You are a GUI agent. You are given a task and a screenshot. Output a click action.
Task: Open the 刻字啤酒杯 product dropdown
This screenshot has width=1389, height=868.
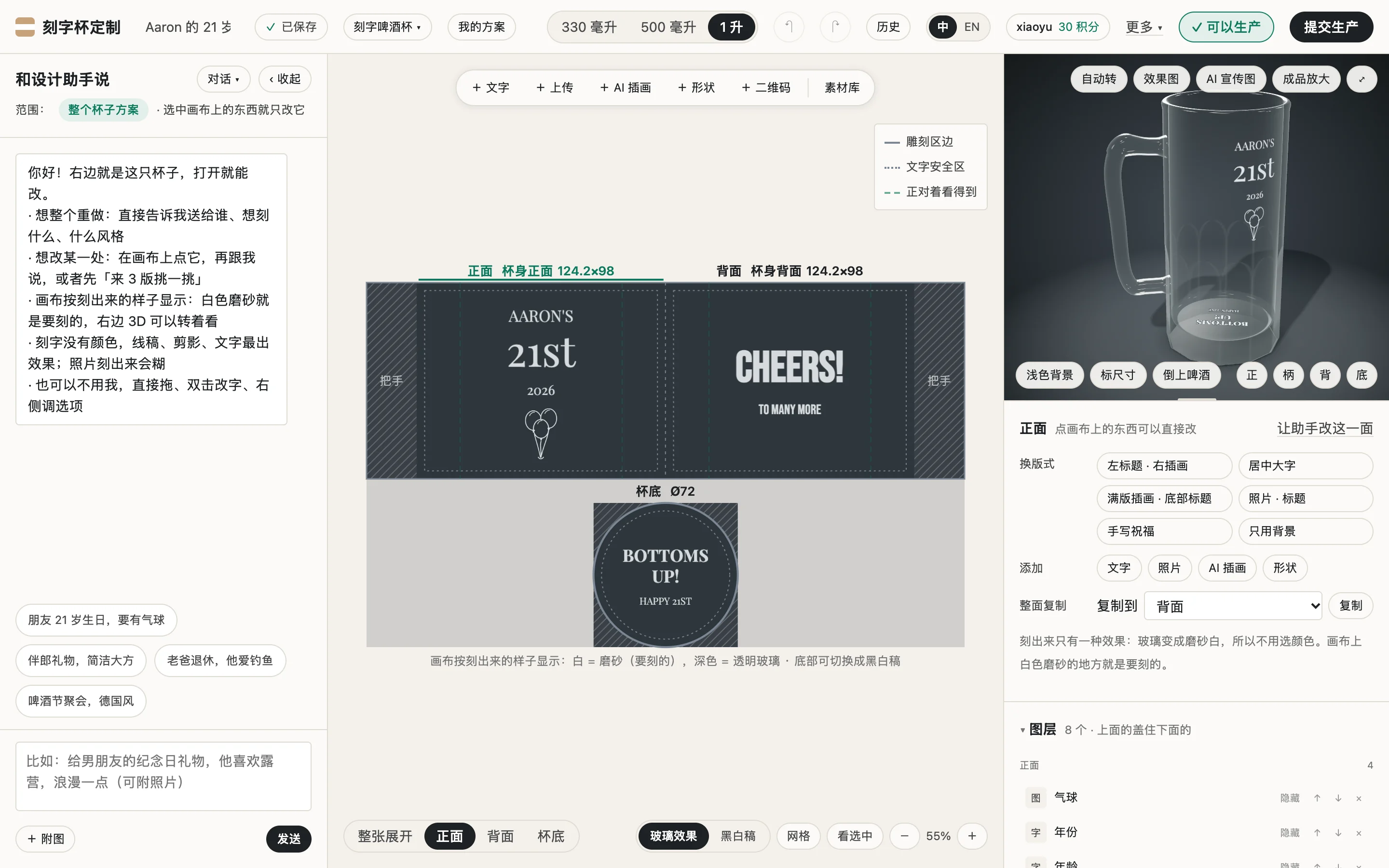coord(387,27)
